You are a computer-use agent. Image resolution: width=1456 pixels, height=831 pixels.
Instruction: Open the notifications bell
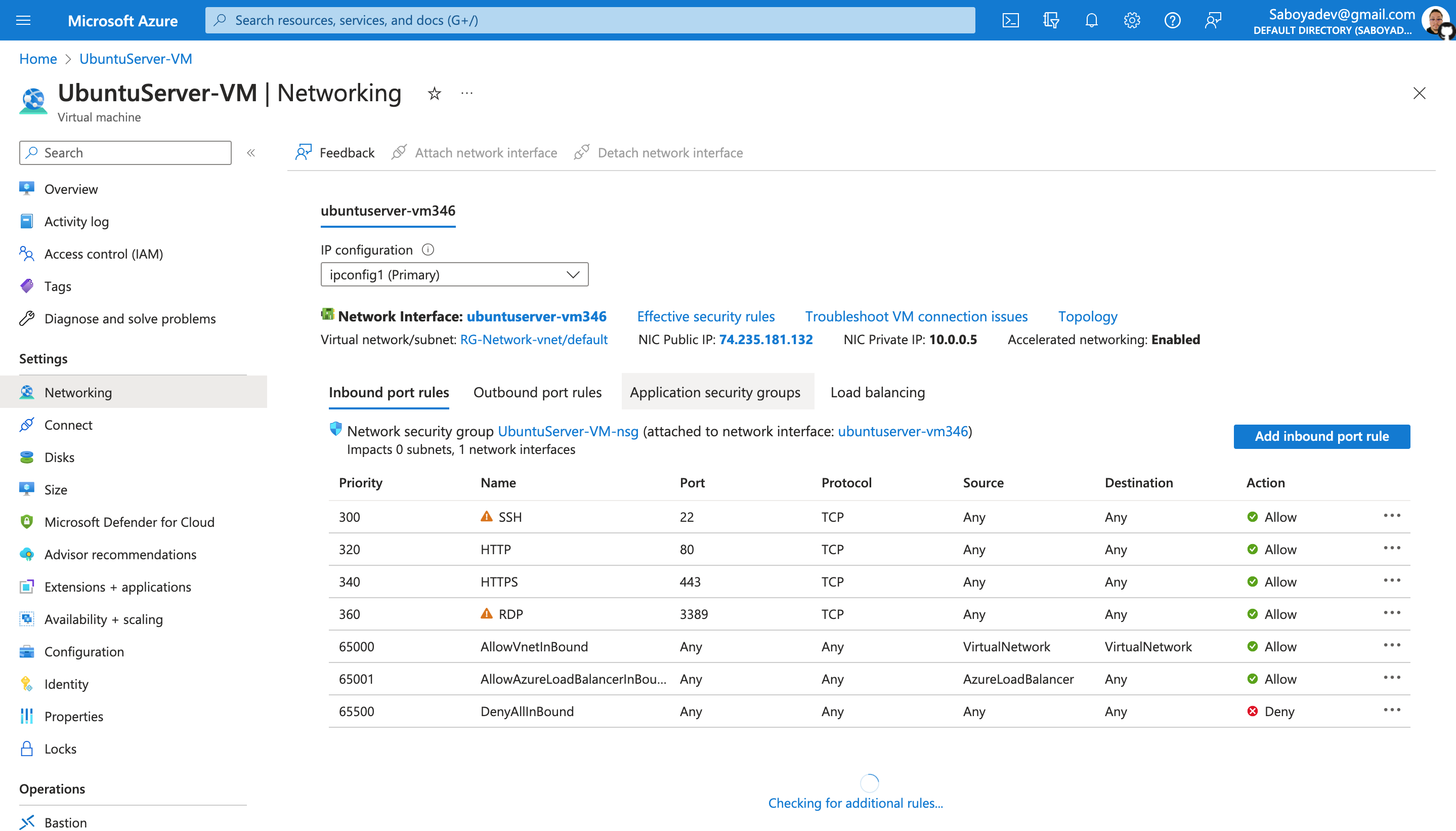click(1091, 21)
